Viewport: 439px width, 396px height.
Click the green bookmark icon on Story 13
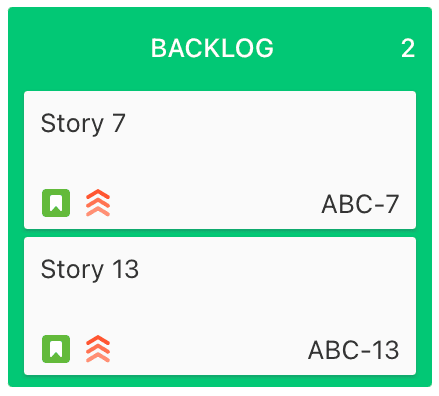[56, 349]
